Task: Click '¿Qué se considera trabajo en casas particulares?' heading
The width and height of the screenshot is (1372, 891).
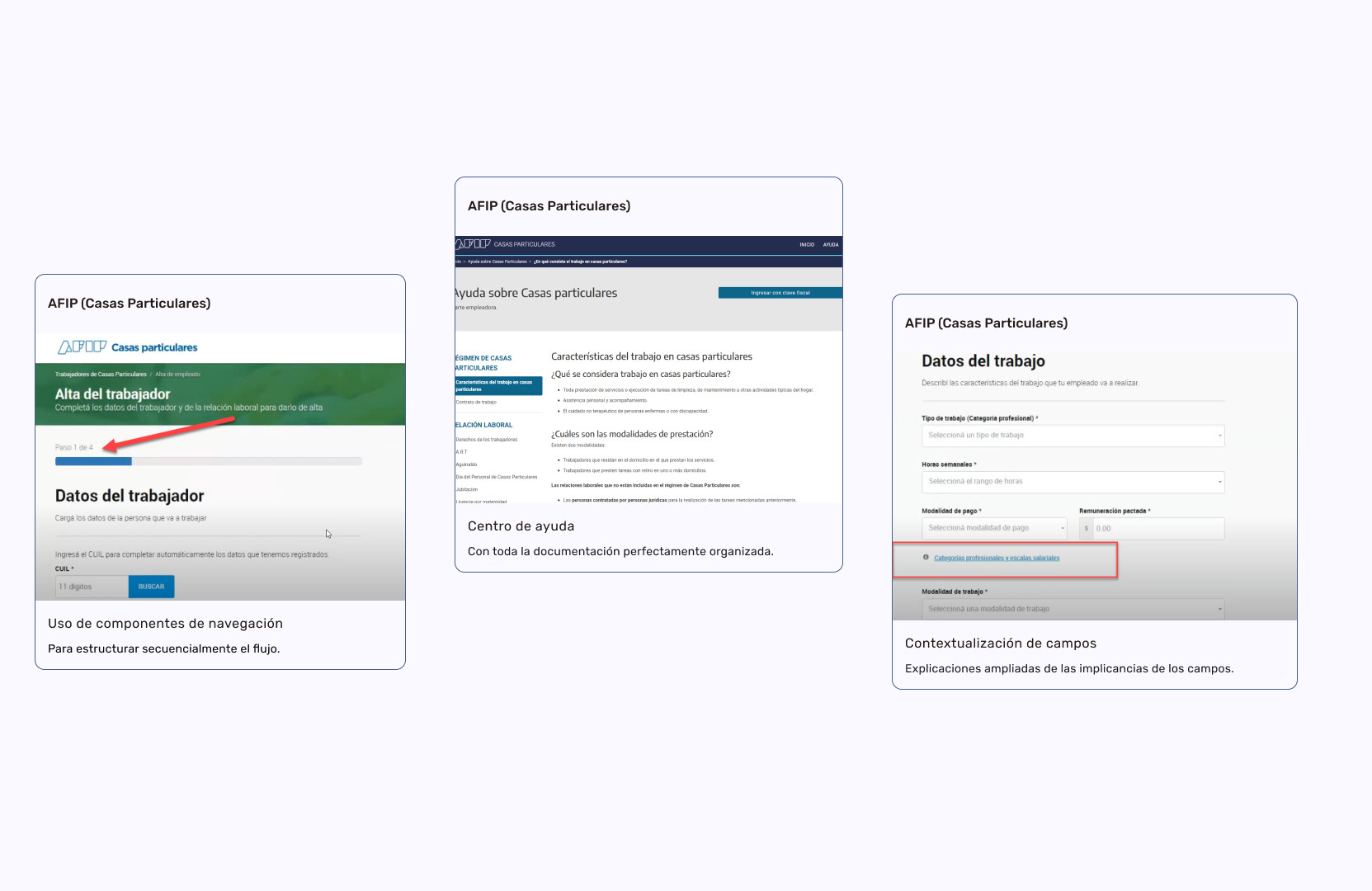Action: coord(641,375)
